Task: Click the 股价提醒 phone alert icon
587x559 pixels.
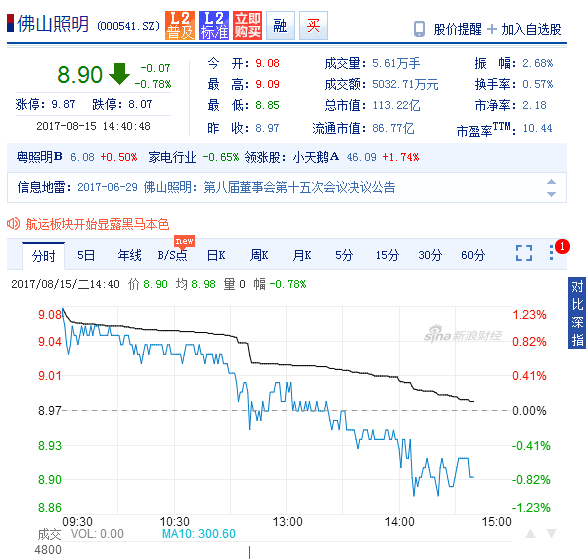Action: [419, 29]
